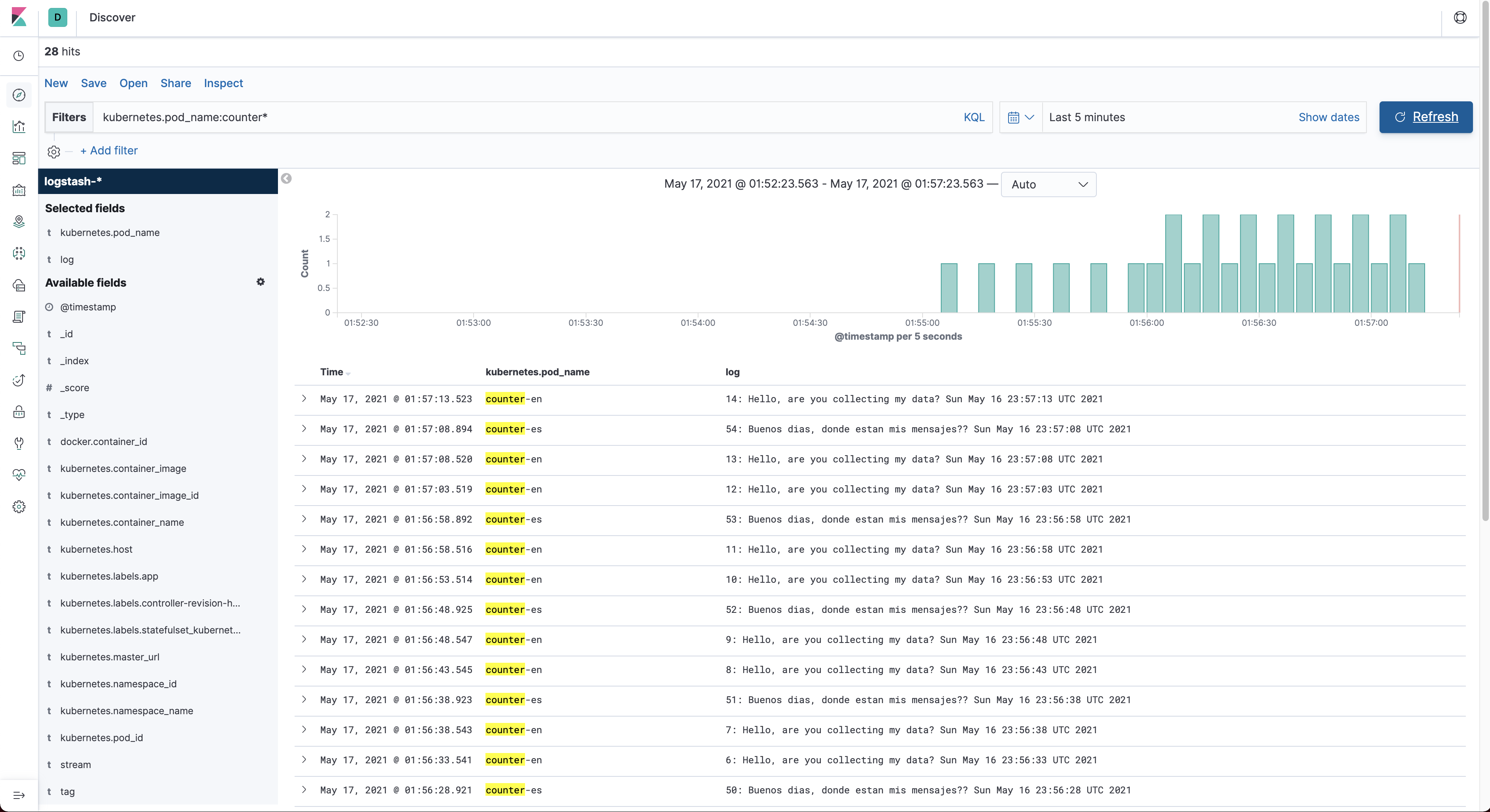
Task: Click Save in the top menu
Action: coord(93,83)
